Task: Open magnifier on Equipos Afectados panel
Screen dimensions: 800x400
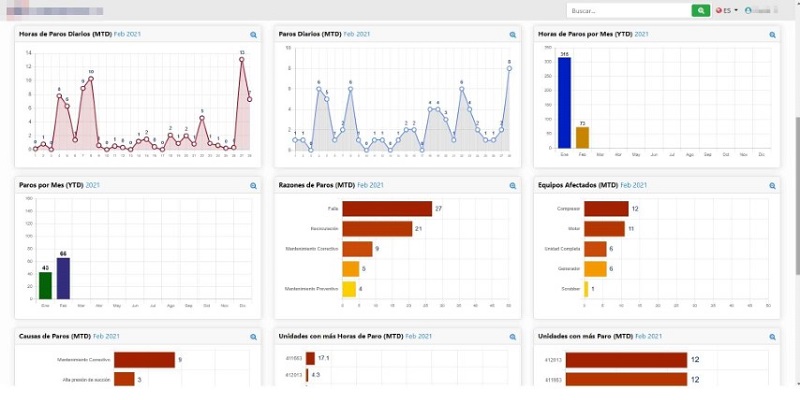Action: (x=772, y=186)
